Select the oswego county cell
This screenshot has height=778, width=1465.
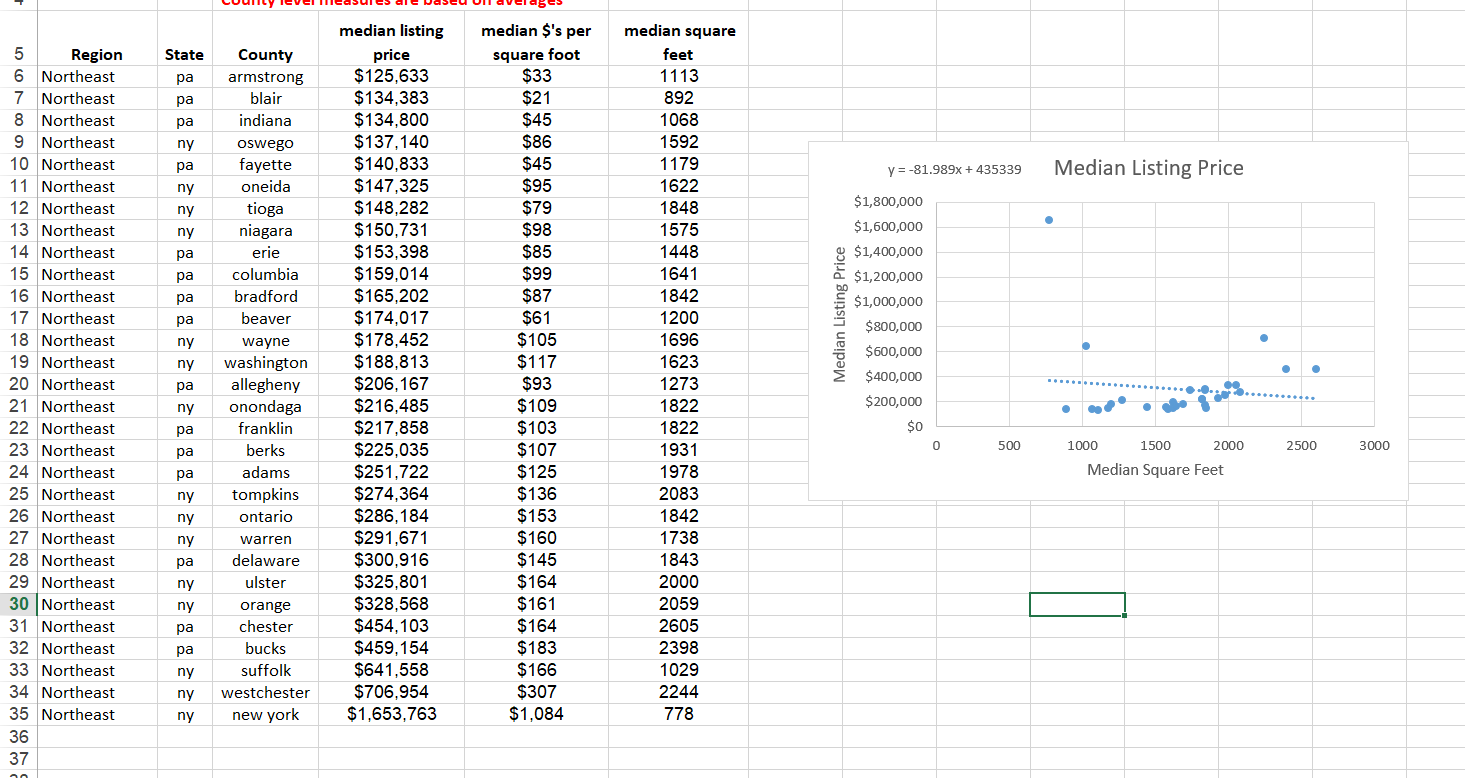(x=265, y=143)
